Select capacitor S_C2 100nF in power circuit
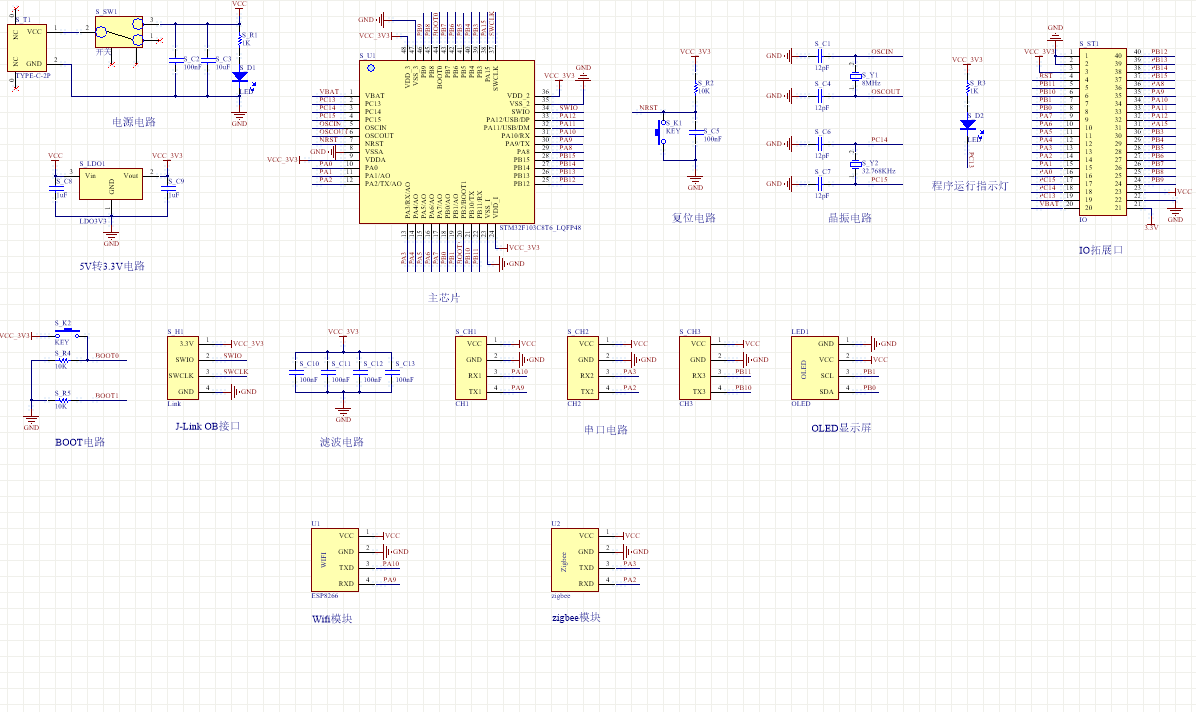 click(175, 60)
